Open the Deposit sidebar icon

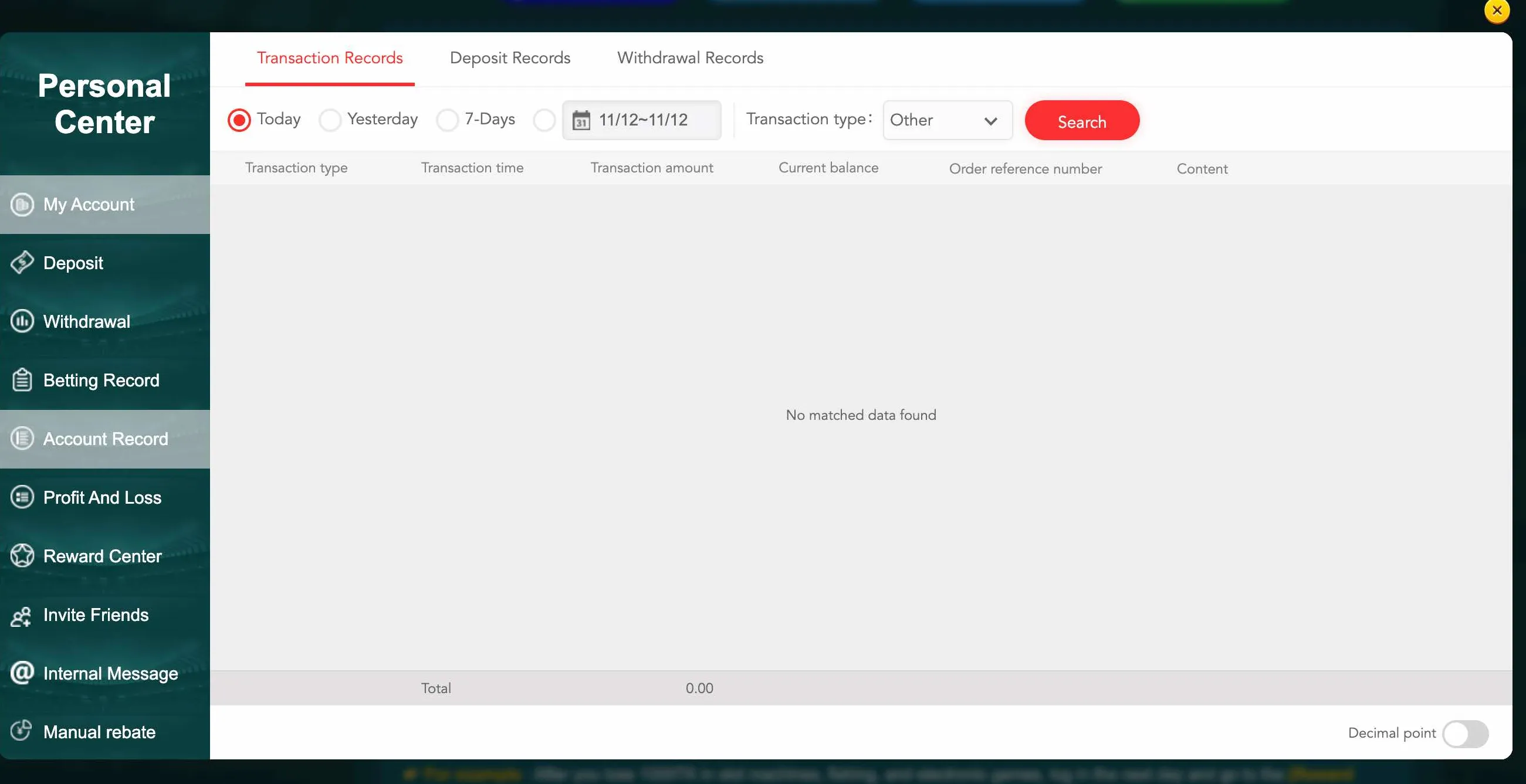click(x=22, y=262)
